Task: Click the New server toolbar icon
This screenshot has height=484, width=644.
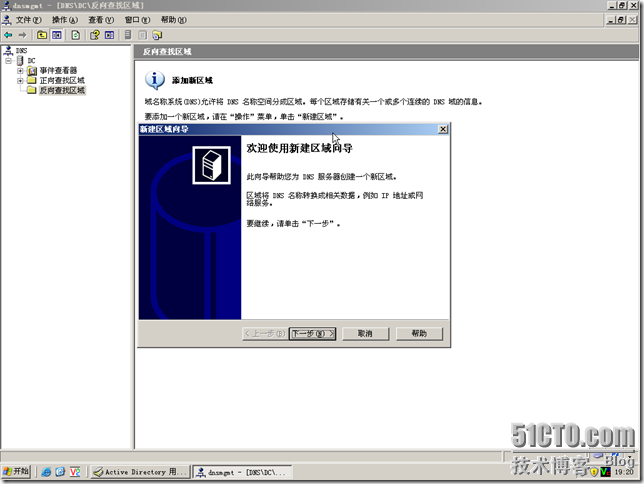Action: 128,35
